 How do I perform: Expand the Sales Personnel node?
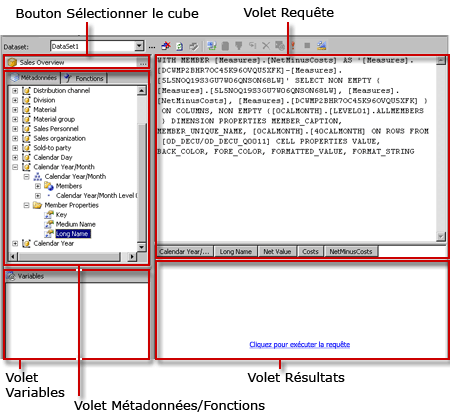coord(15,129)
